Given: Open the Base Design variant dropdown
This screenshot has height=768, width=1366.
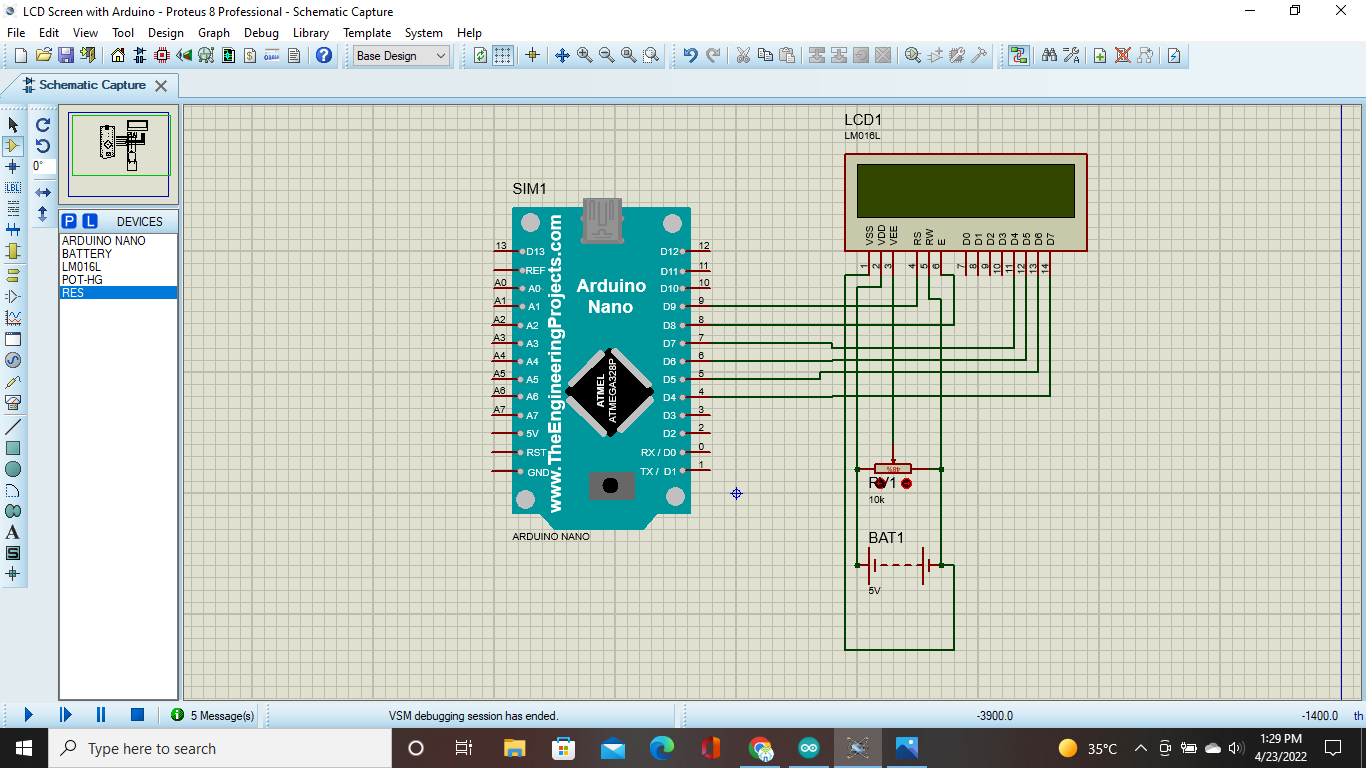Looking at the screenshot, I should [x=402, y=56].
